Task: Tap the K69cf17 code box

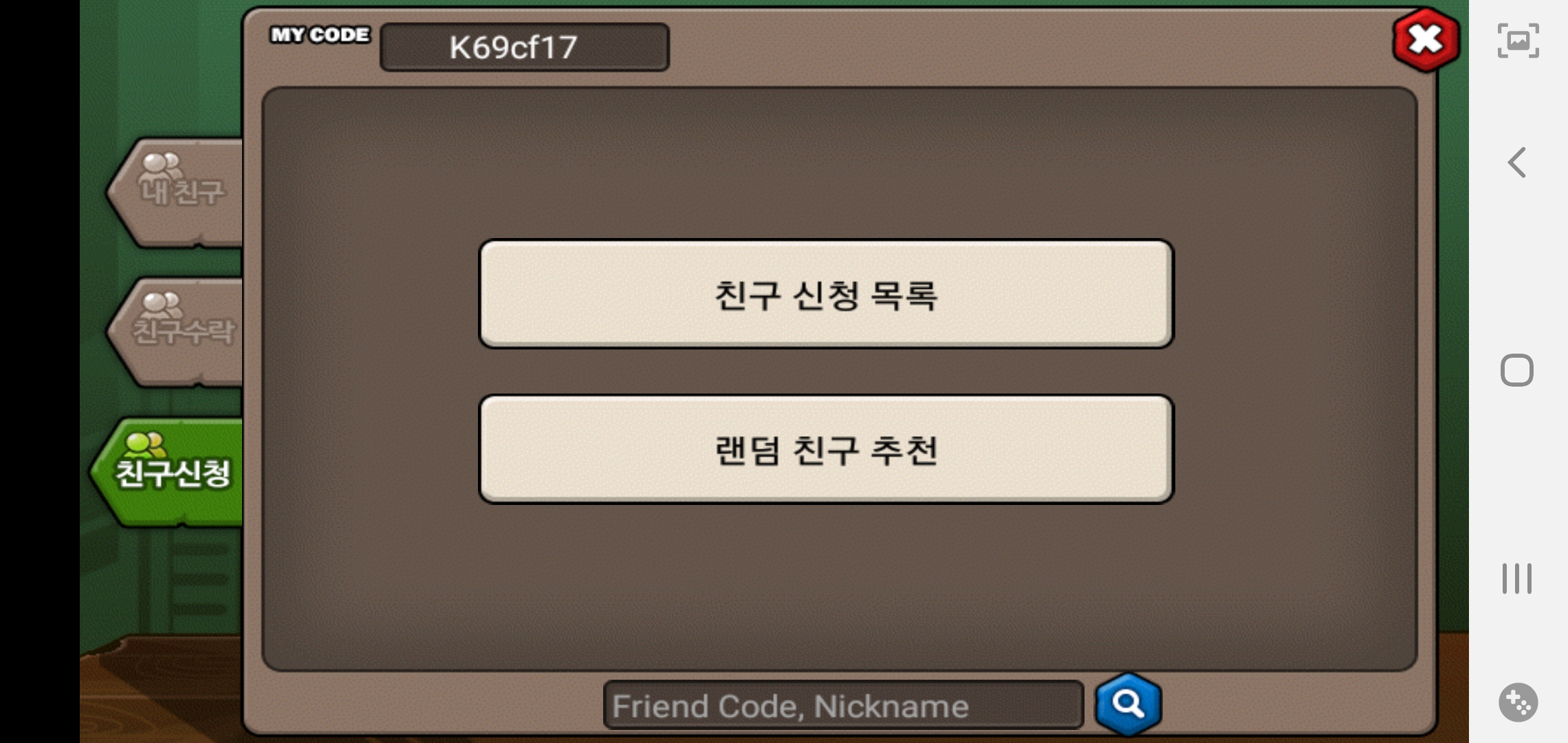Action: coord(524,47)
